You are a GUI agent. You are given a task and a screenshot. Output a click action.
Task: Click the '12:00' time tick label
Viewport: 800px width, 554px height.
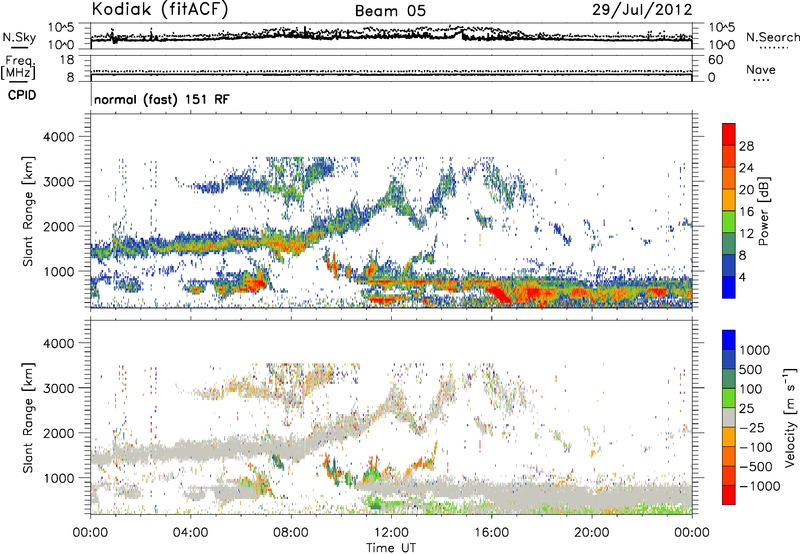[391, 533]
